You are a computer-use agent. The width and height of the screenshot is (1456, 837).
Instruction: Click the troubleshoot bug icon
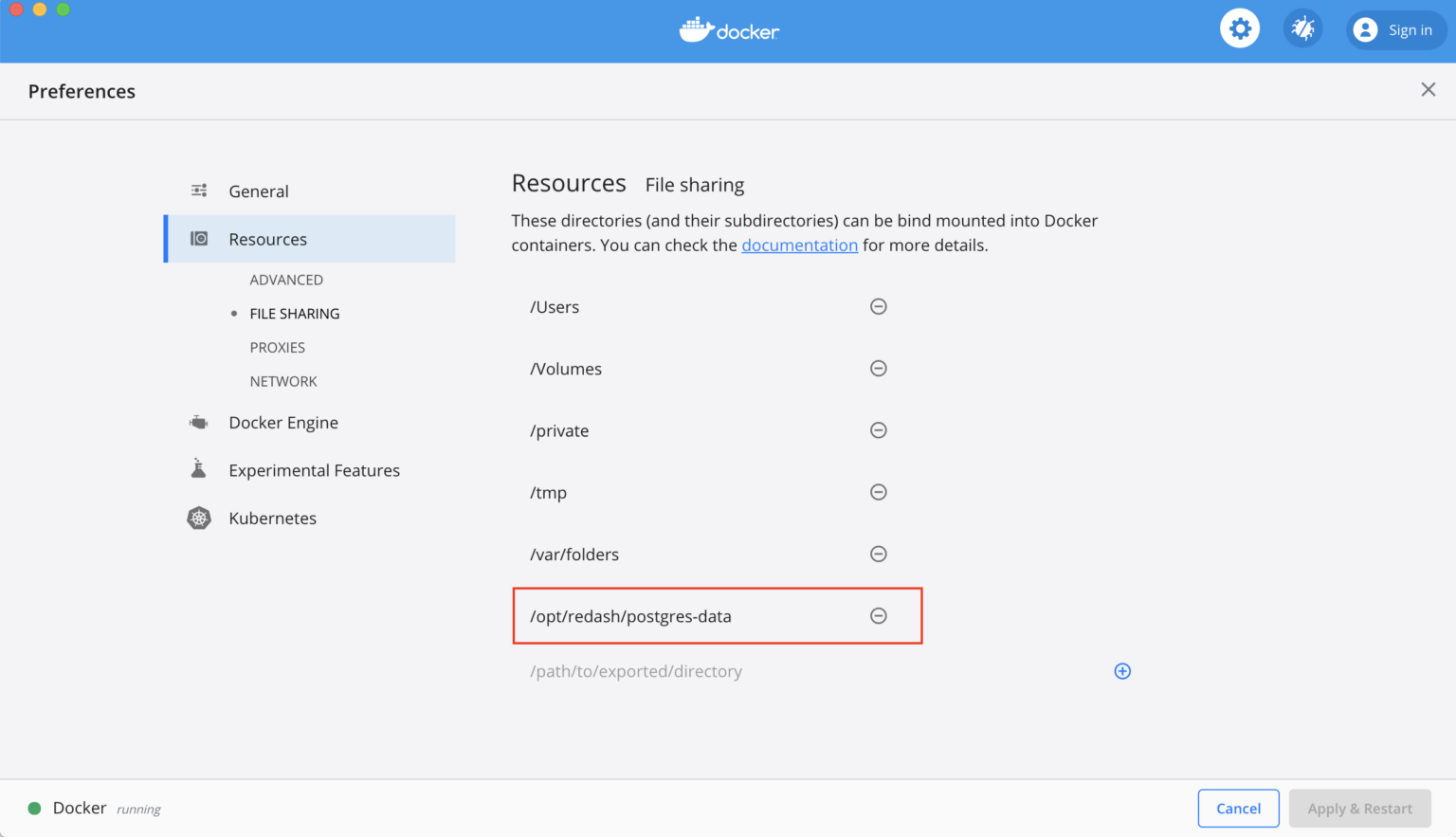(1302, 29)
